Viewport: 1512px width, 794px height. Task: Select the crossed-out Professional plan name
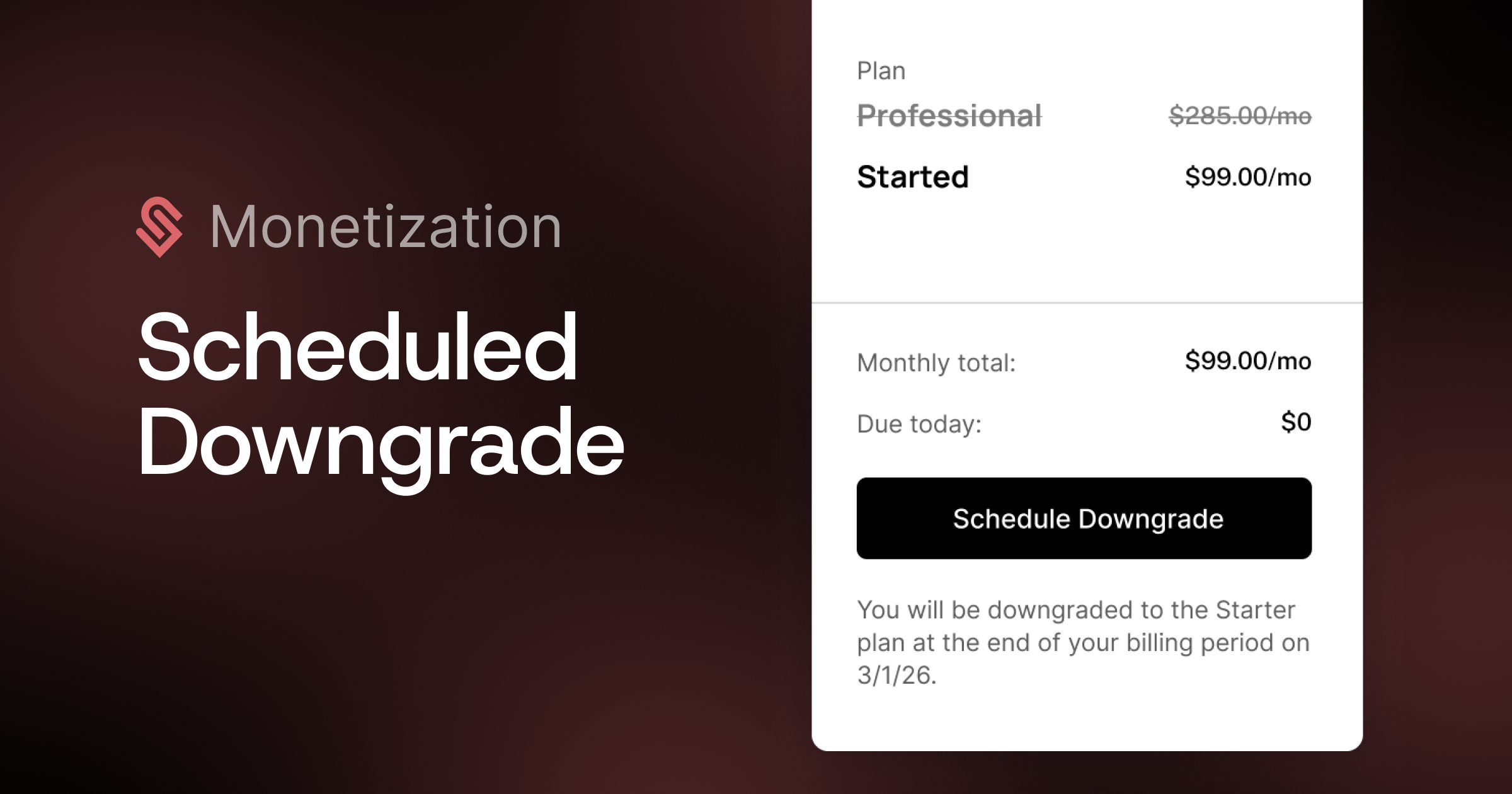[949, 116]
